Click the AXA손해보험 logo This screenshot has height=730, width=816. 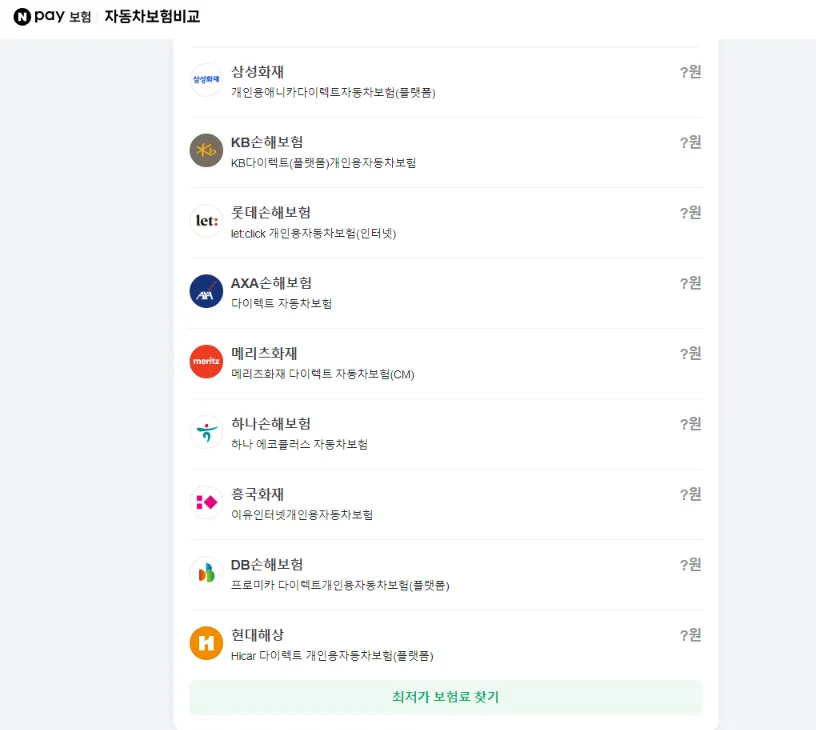(206, 291)
